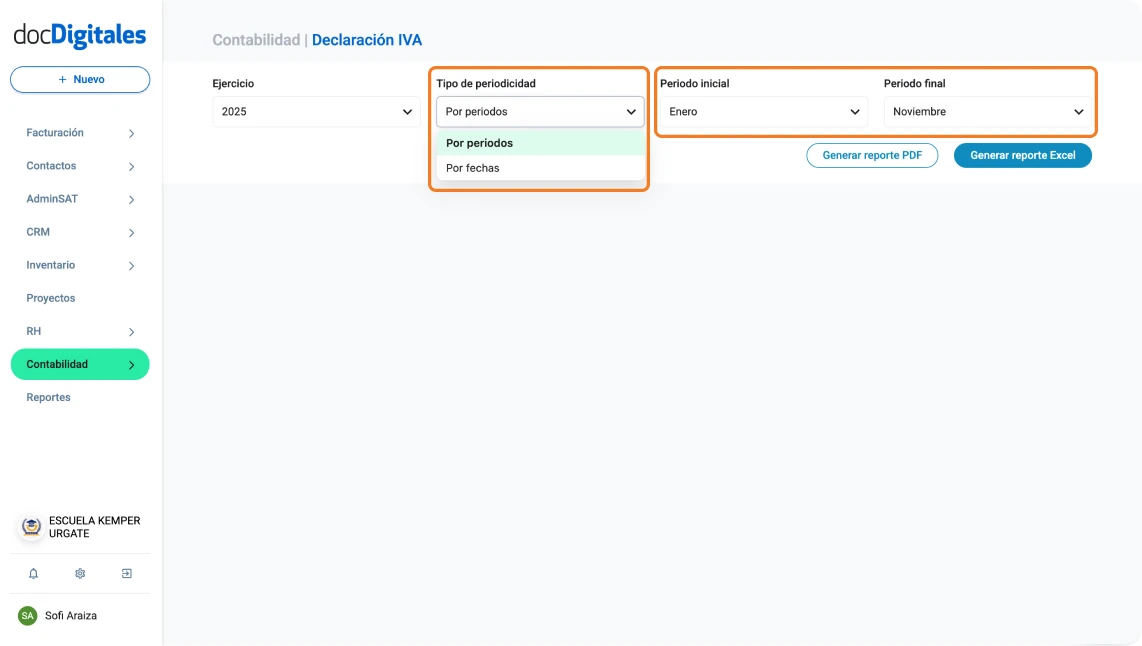Open the Periodo inicial Enero dropdown
This screenshot has width=1142, height=646.
click(764, 112)
